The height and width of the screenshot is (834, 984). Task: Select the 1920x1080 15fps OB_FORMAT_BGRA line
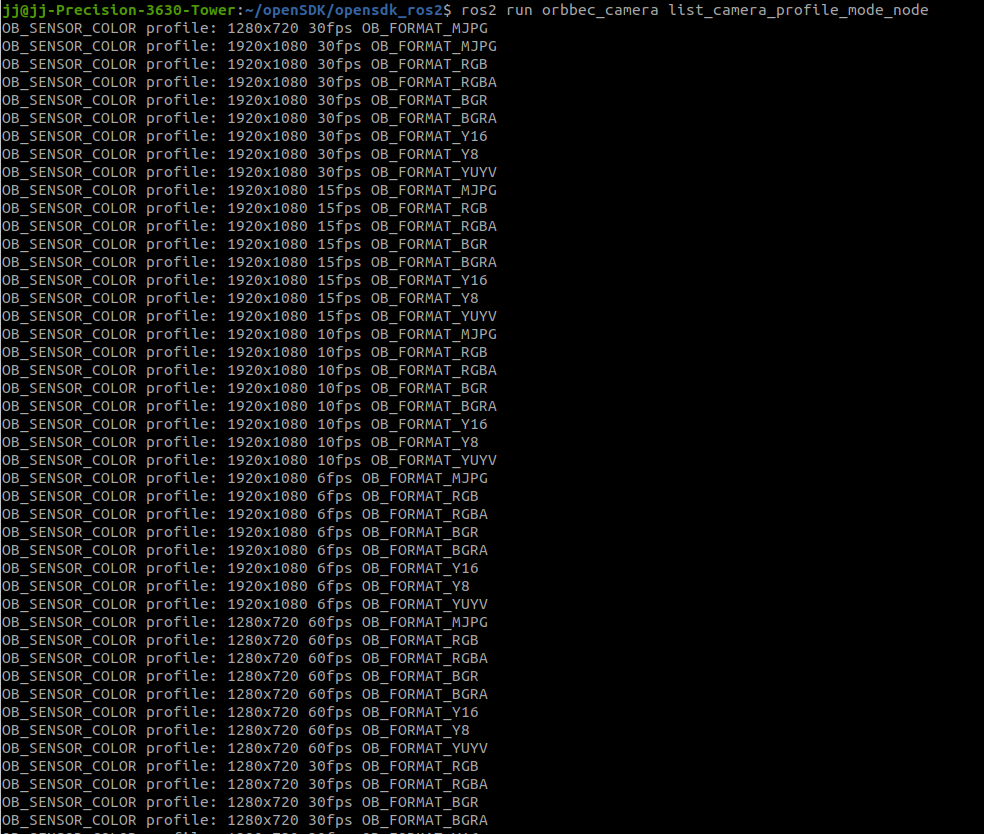point(249,262)
